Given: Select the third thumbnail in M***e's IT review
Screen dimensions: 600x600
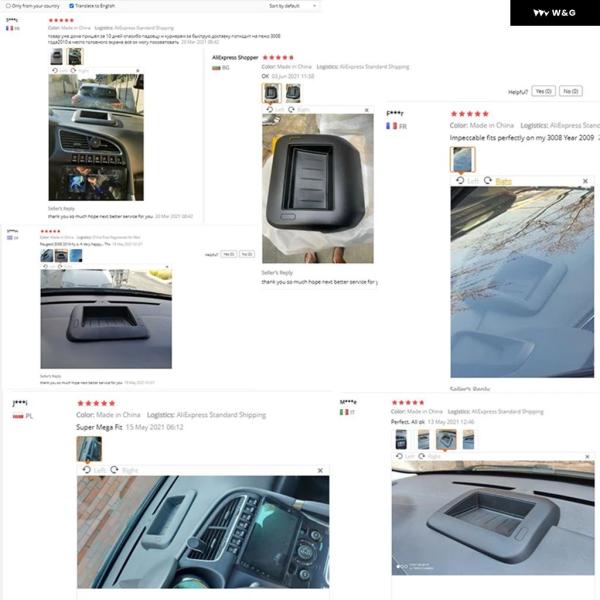Looking at the screenshot, I should pos(446,439).
